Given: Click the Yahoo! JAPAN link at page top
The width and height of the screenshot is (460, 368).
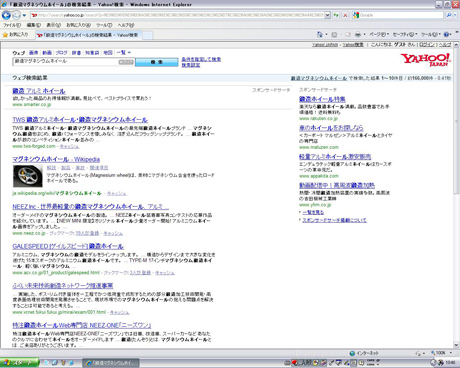Looking at the screenshot, I should [x=325, y=45].
